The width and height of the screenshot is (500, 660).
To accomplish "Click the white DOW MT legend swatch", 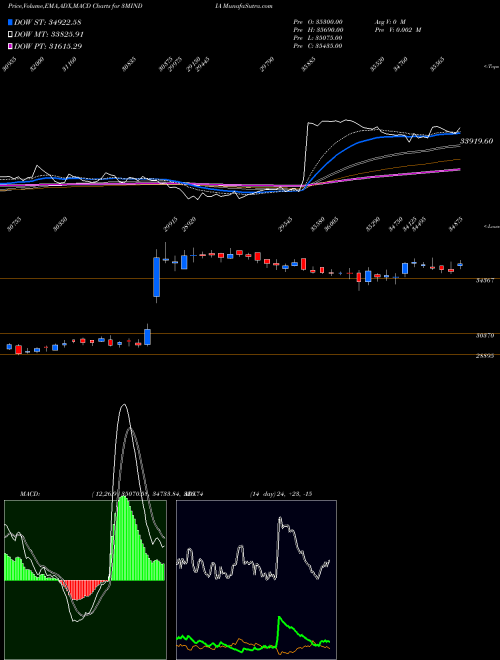I will click(x=10, y=34).
